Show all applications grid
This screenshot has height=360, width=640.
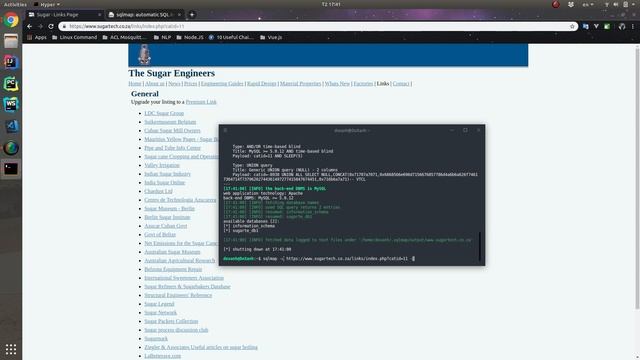(x=11, y=349)
